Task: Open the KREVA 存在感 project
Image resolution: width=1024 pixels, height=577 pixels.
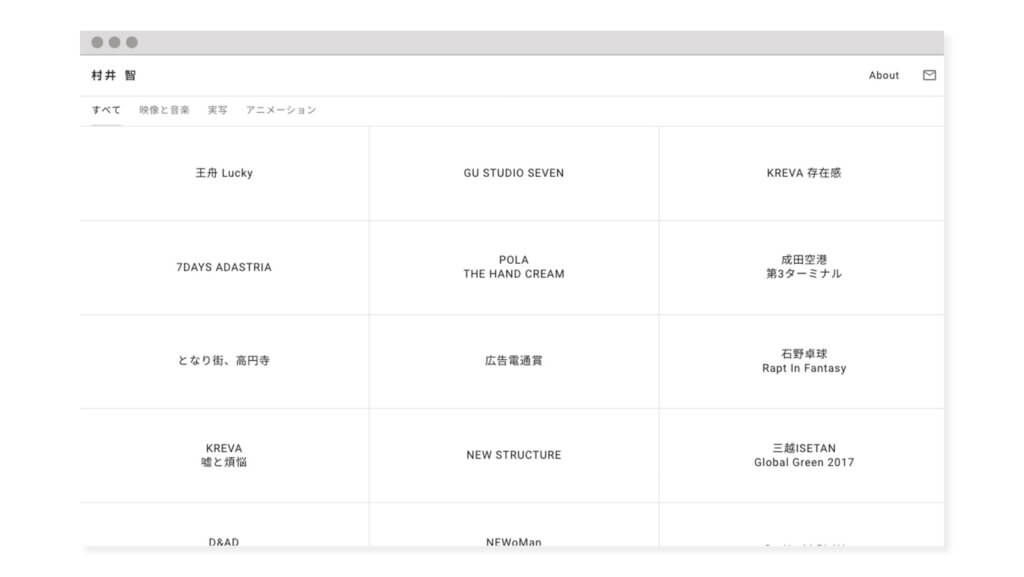Action: (x=802, y=173)
